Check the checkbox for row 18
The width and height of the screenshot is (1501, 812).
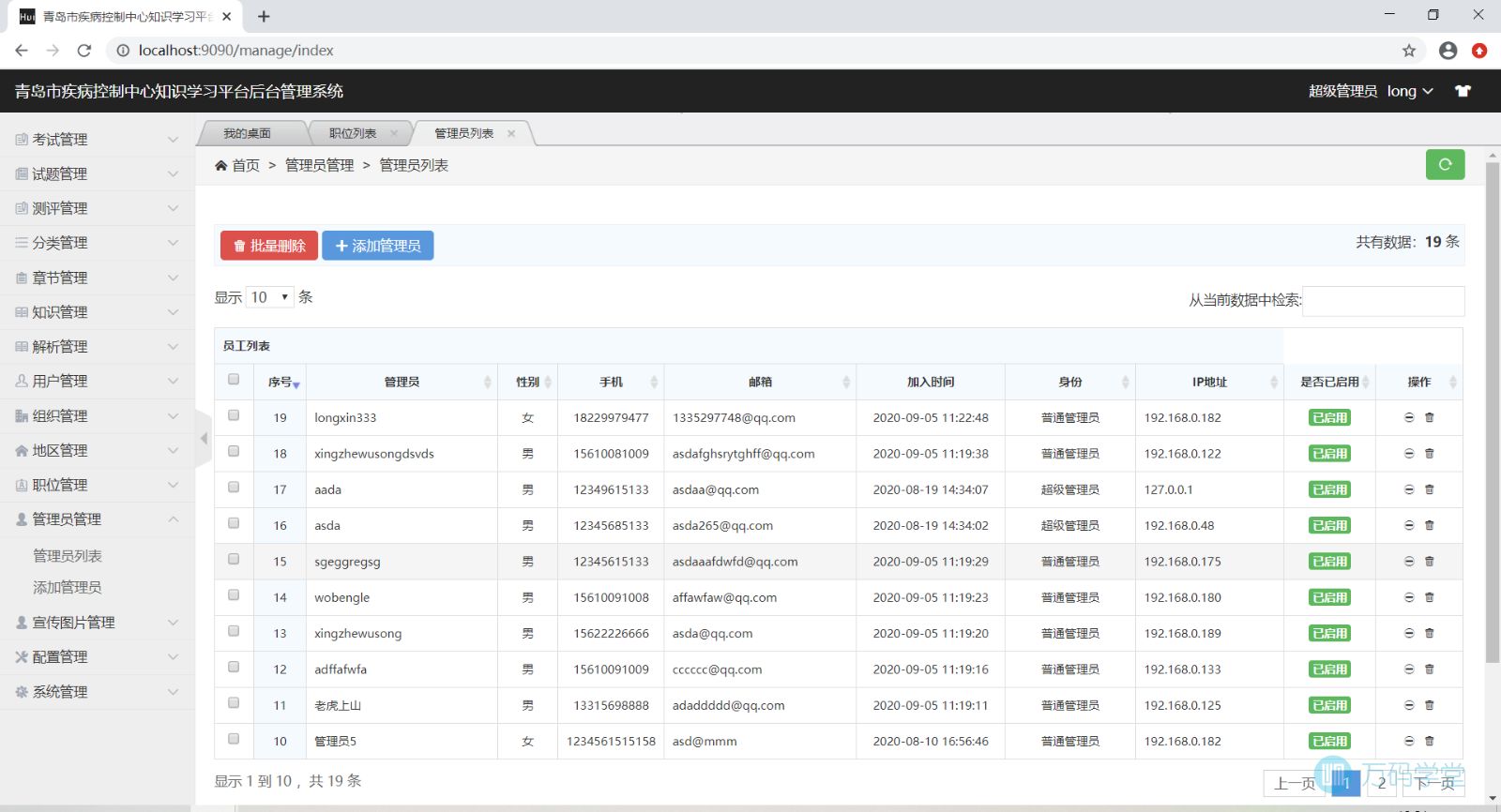point(234,451)
